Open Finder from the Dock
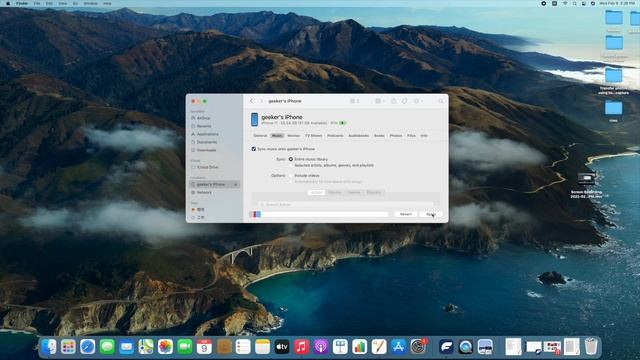640x360 pixels. 49,347
